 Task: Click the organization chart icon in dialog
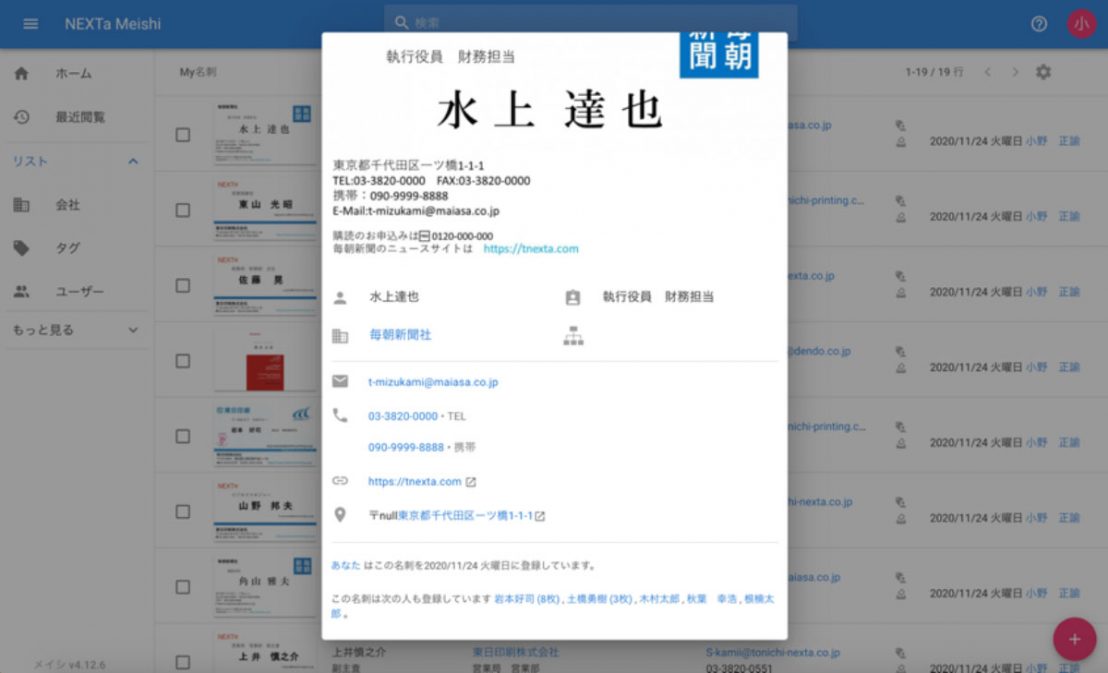(572, 336)
